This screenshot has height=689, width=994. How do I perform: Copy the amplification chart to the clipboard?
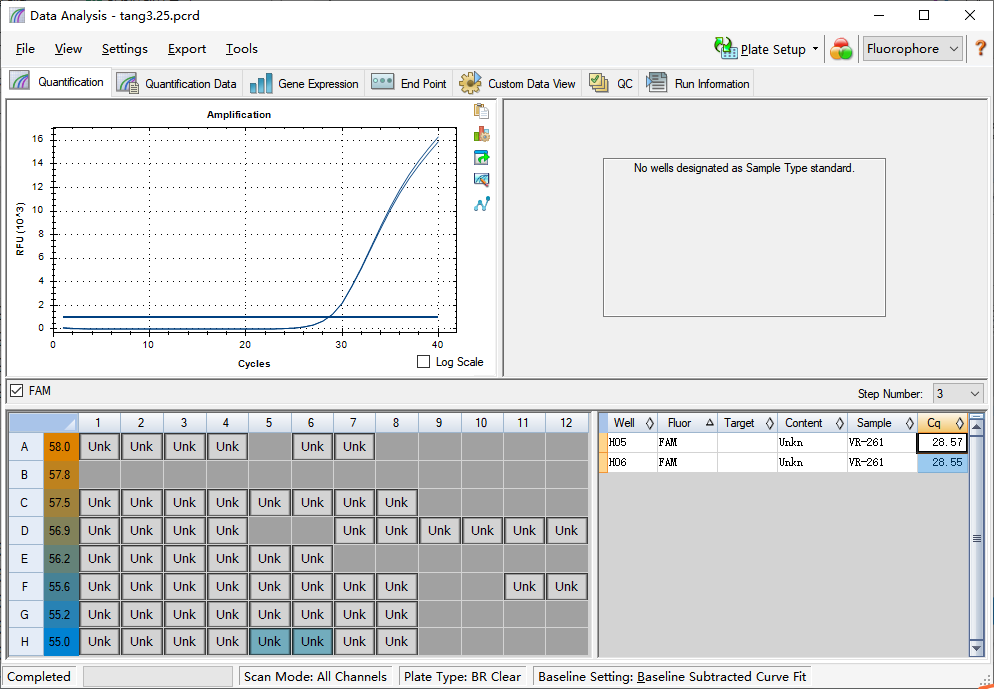point(481,111)
